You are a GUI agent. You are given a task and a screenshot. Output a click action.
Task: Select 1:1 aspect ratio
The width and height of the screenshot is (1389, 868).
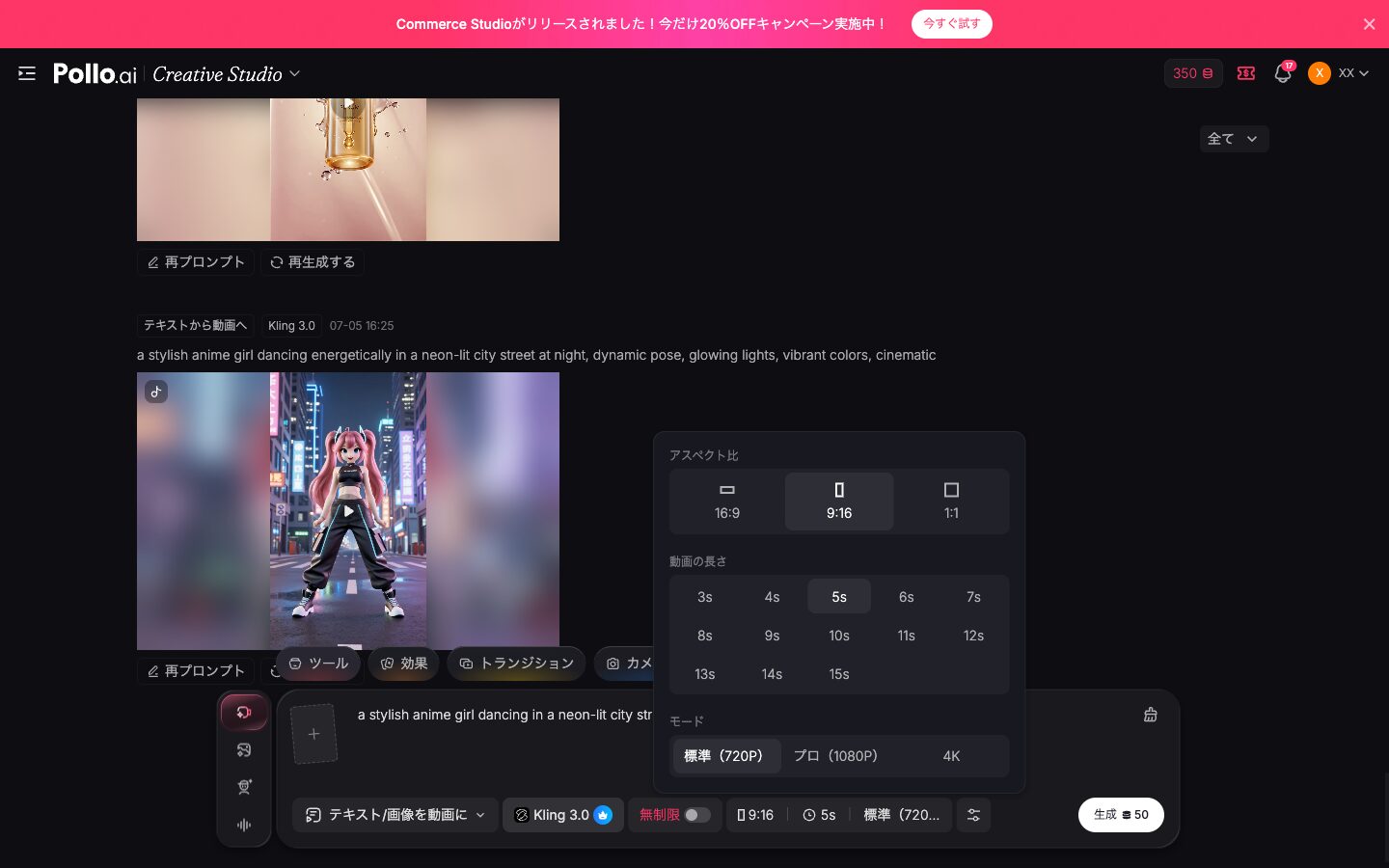[951, 502]
